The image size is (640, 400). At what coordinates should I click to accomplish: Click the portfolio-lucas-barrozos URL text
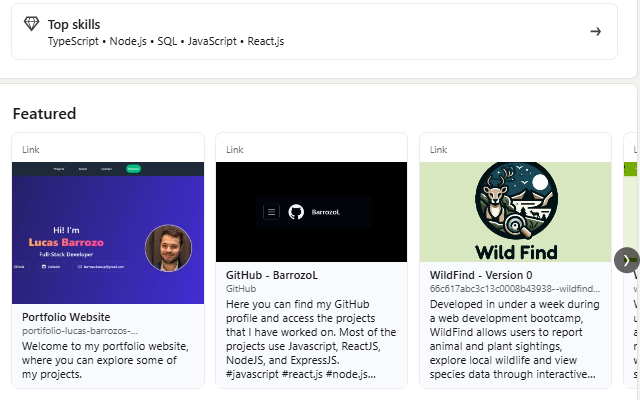(x=80, y=330)
